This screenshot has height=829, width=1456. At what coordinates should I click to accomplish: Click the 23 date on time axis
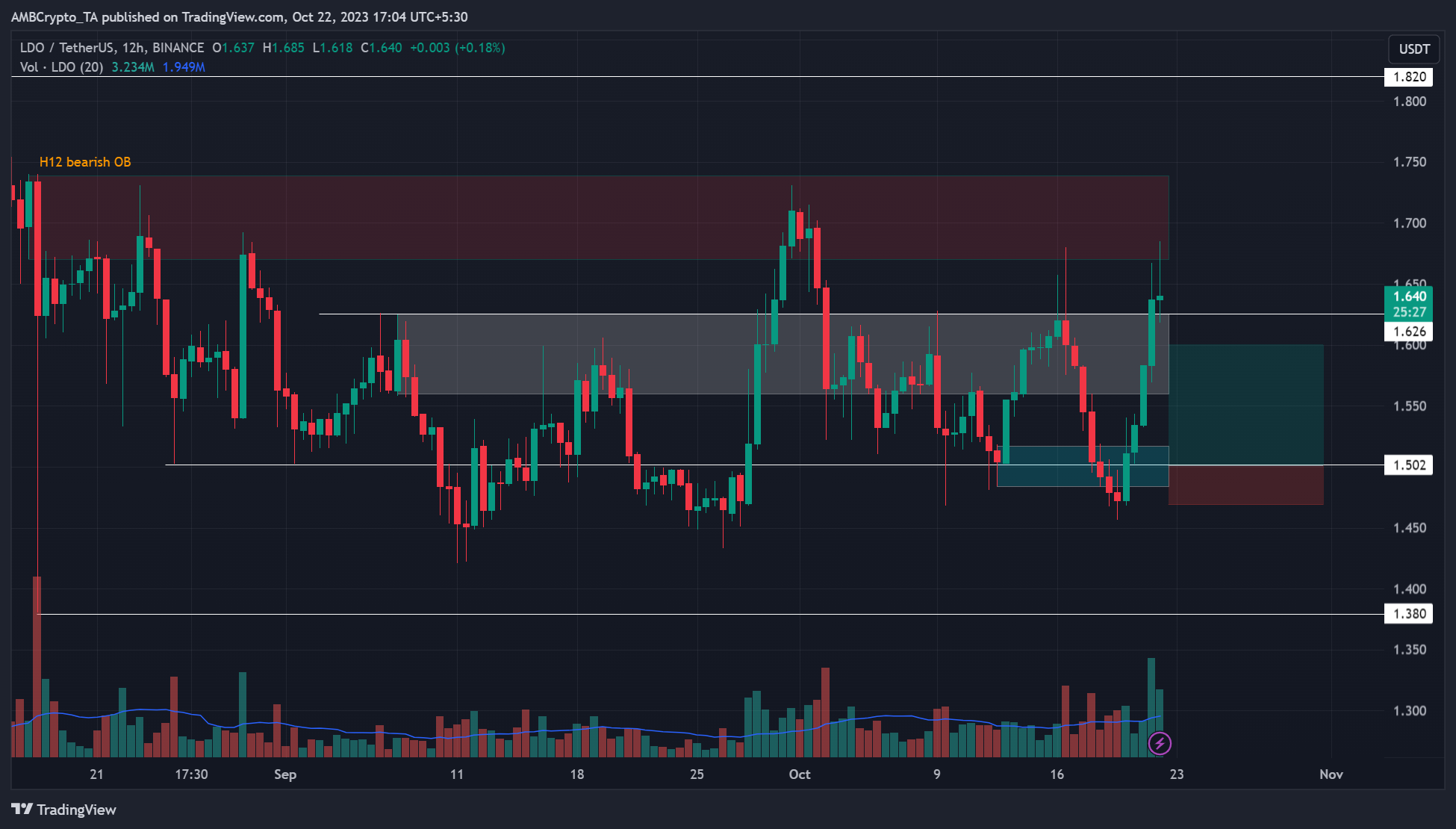point(1177,774)
